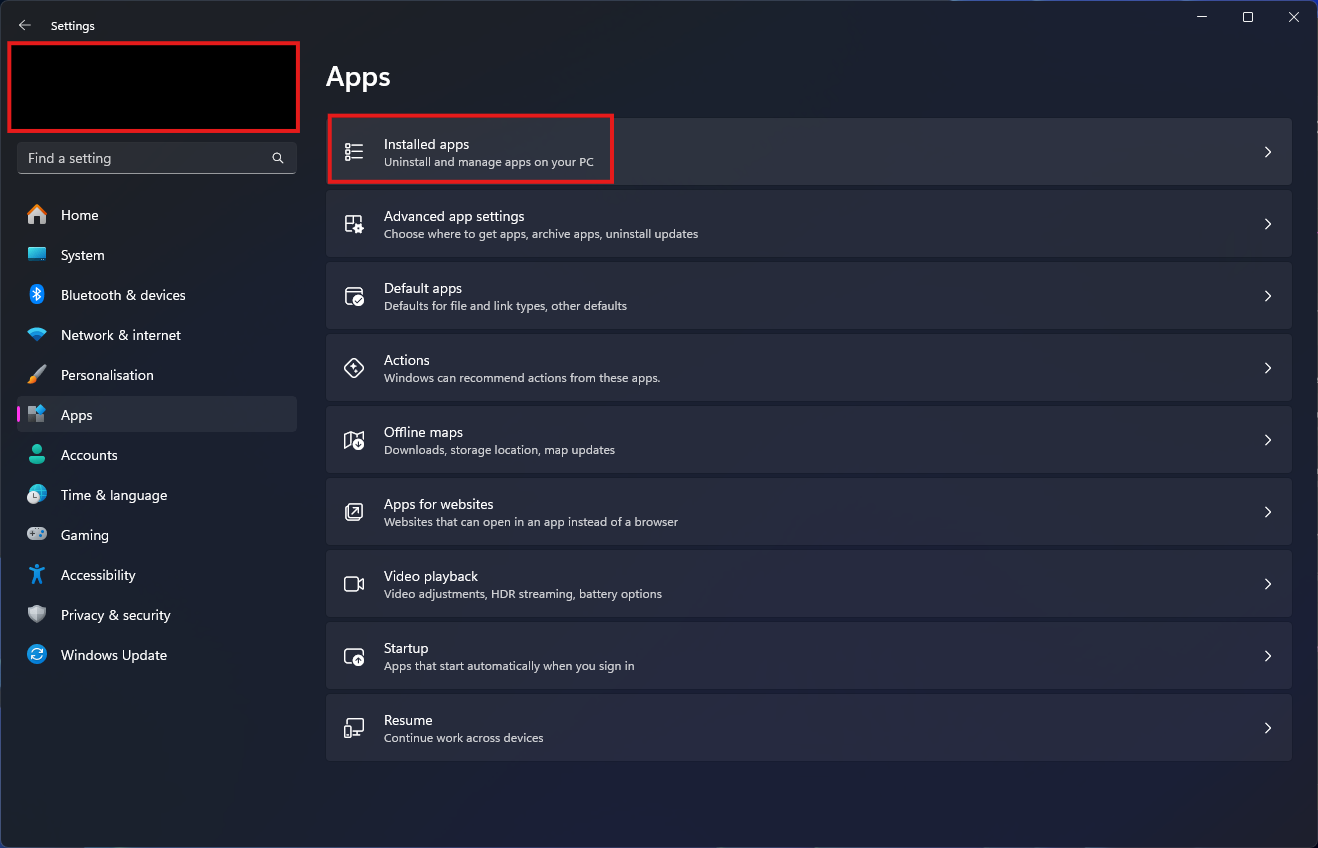Click the Actions diamond icon
Image resolution: width=1318 pixels, height=848 pixels.
coord(354,368)
